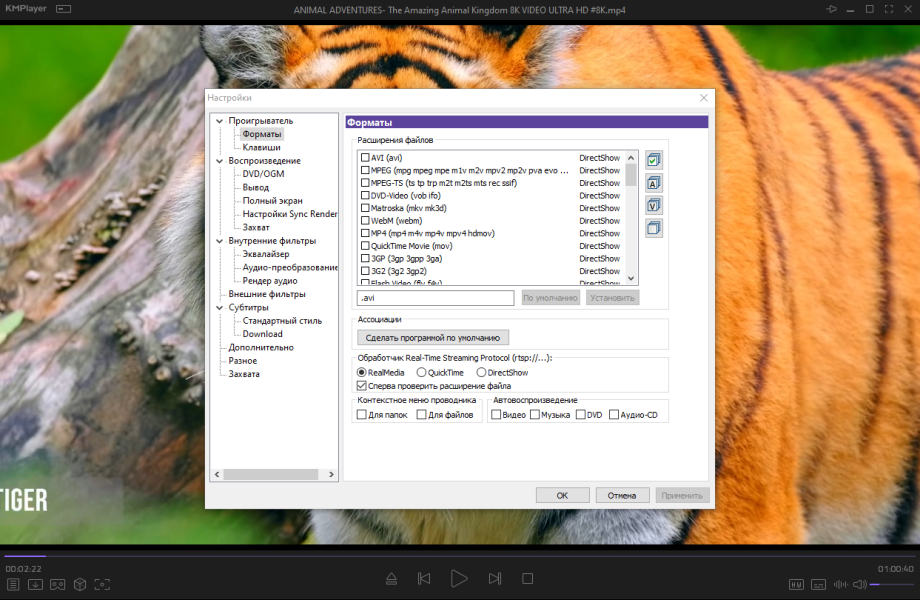Click the eject/open file icon
The image size is (920, 600).
[x=391, y=579]
